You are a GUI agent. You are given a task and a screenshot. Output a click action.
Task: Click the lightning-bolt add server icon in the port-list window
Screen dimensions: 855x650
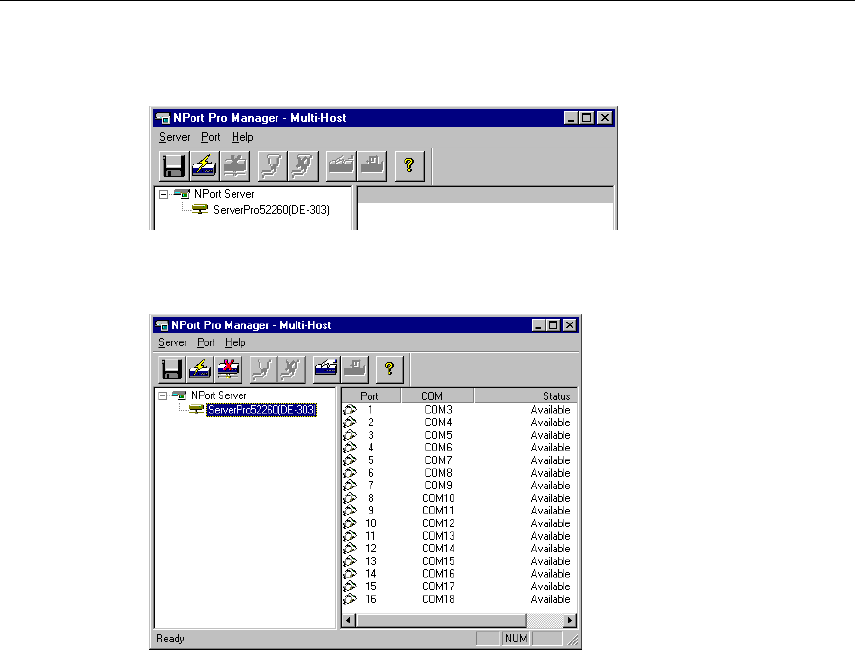click(x=200, y=369)
